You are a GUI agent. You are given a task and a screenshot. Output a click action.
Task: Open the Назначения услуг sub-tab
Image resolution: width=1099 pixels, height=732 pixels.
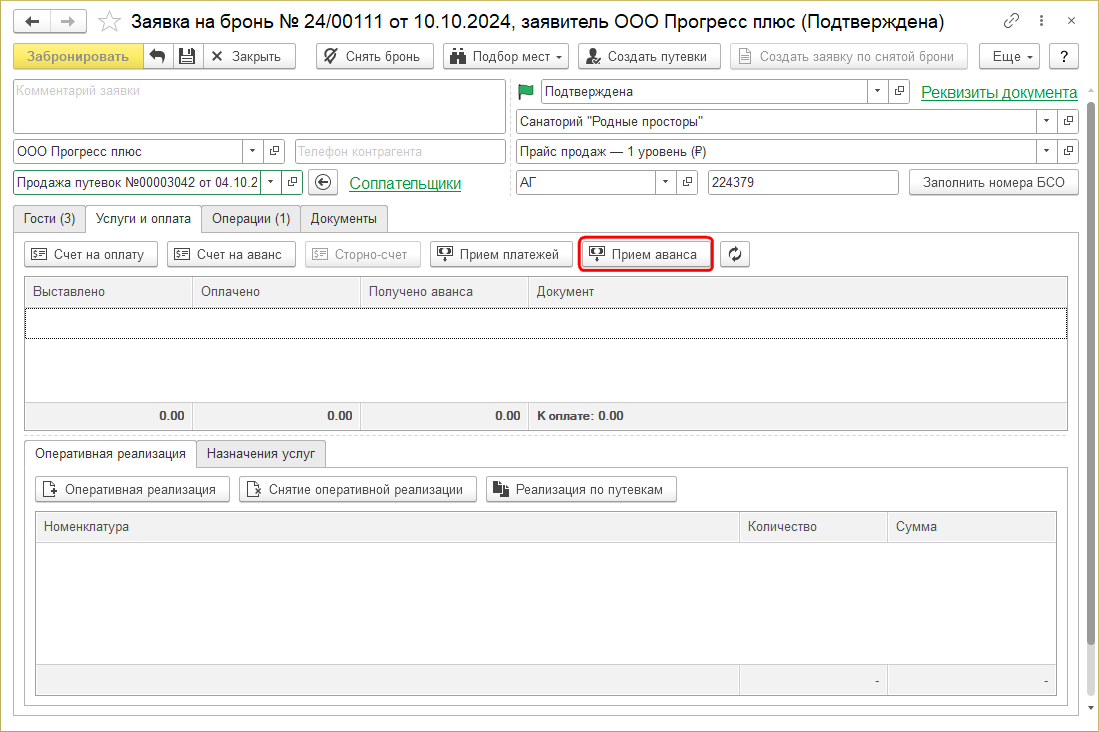click(261, 454)
